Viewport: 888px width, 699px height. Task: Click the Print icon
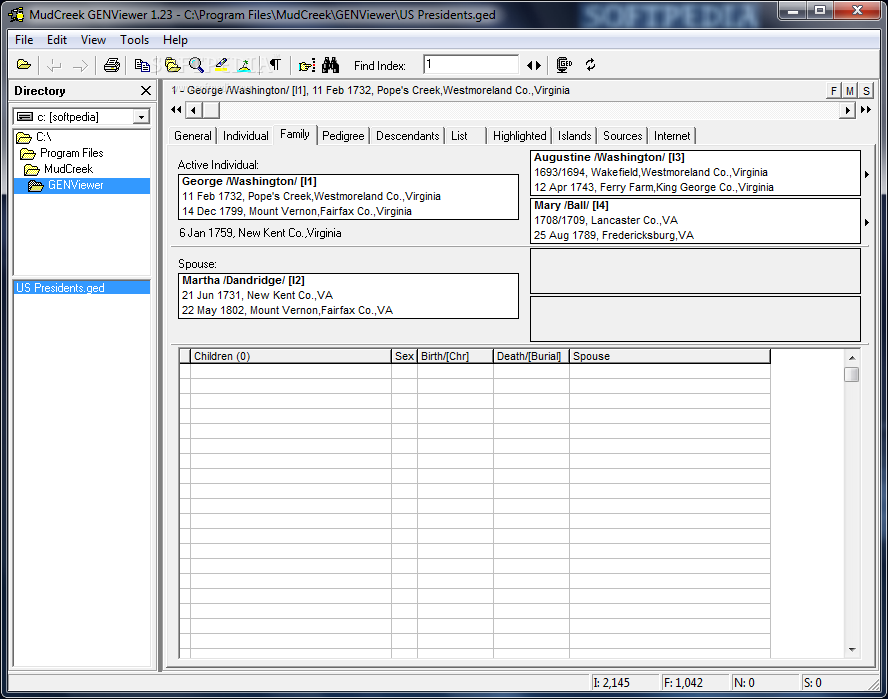click(x=112, y=65)
